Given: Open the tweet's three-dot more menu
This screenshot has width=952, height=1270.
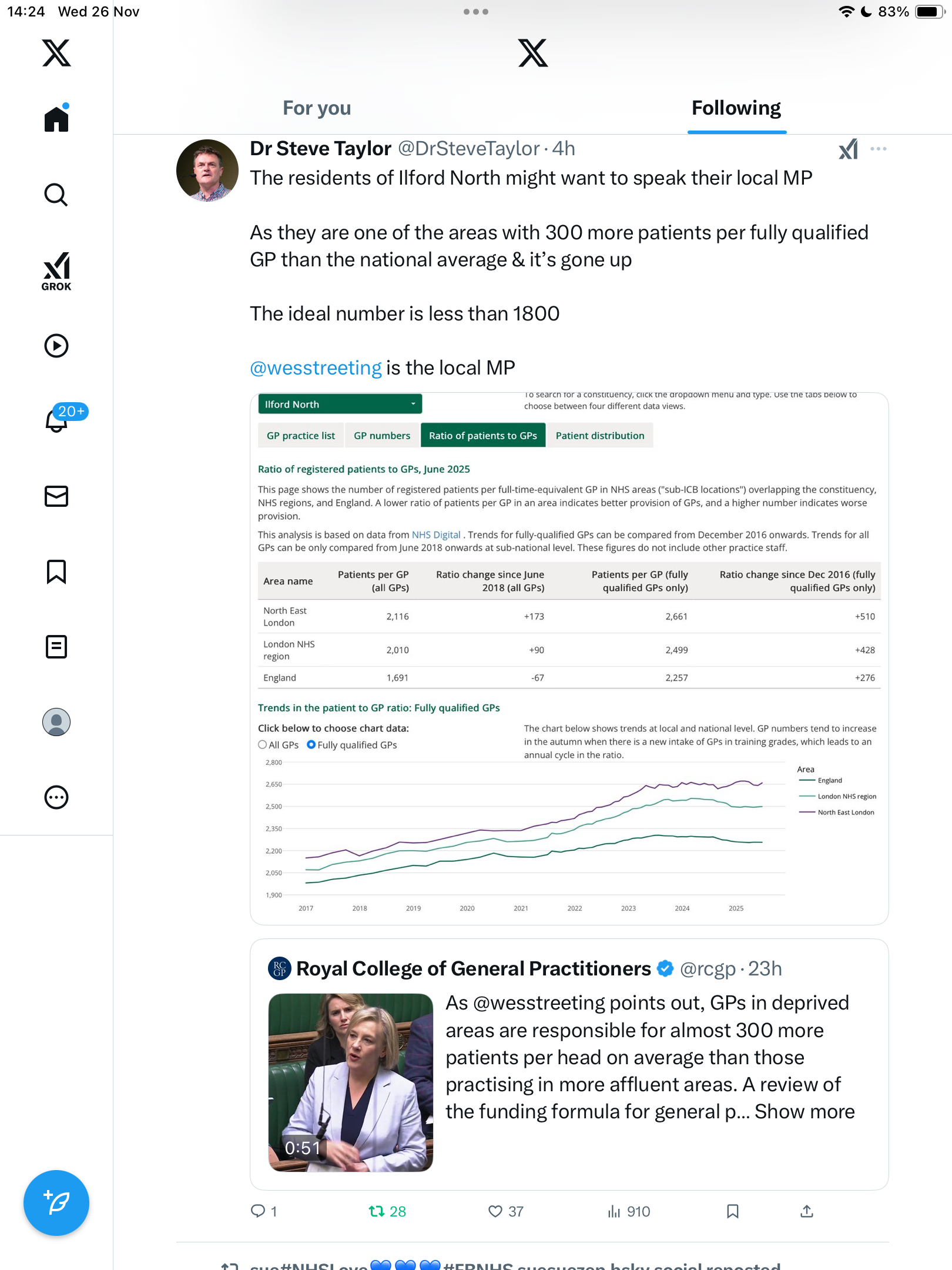Looking at the screenshot, I should pos(879,149).
